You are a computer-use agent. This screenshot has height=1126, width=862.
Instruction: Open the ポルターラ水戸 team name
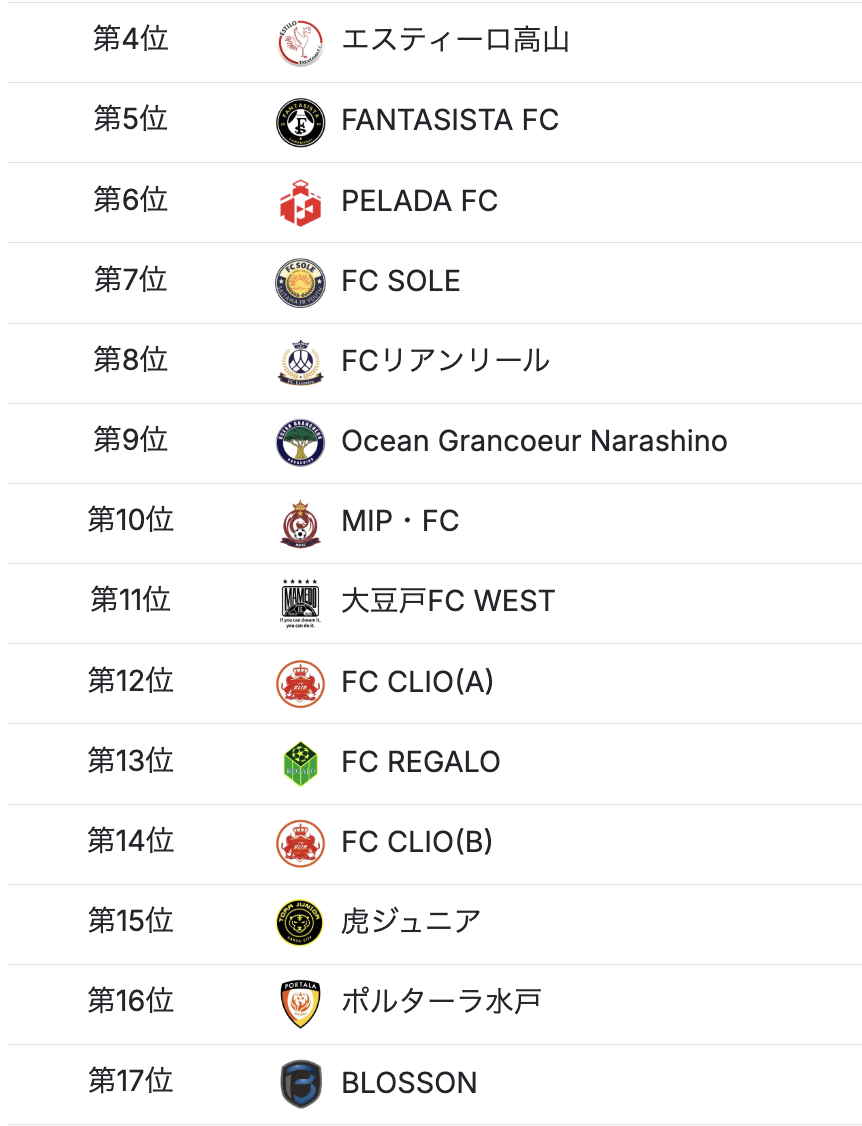click(x=441, y=1002)
